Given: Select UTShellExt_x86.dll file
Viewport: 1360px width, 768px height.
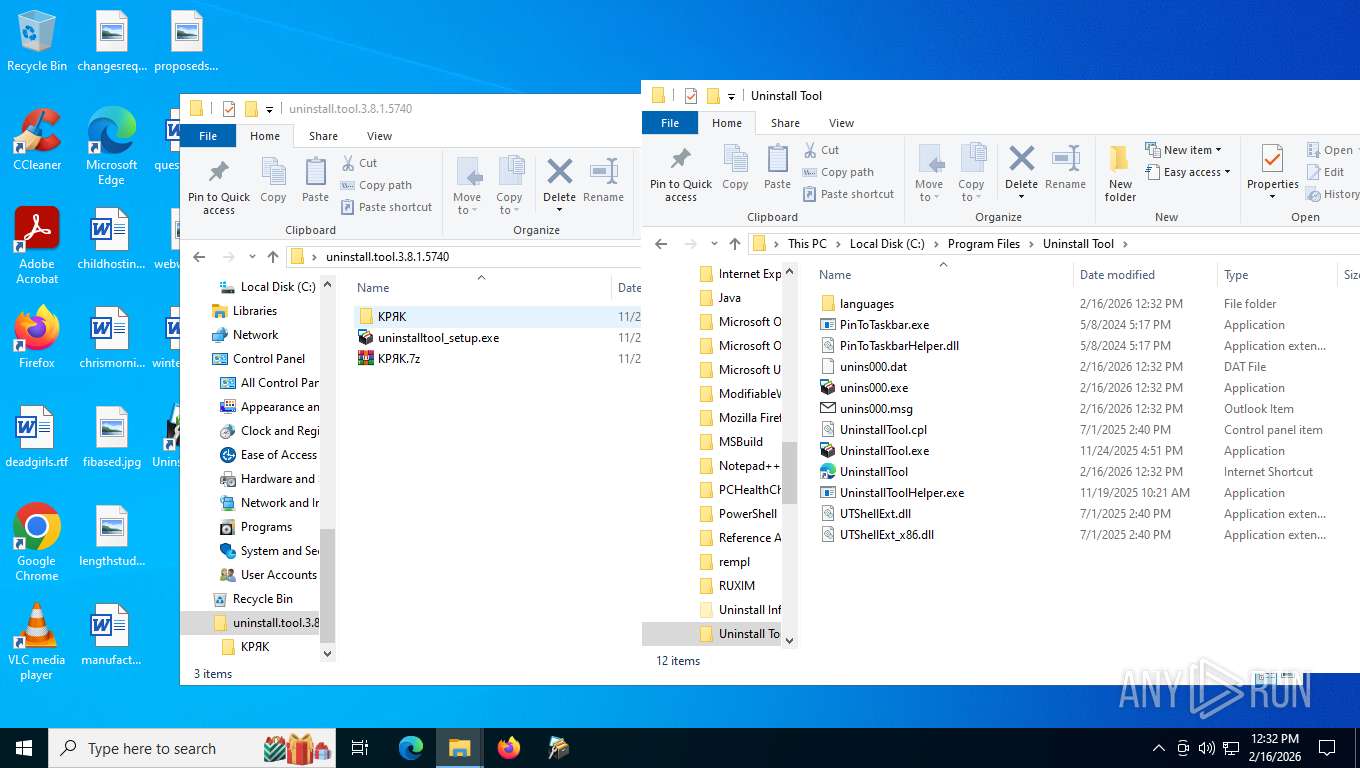Looking at the screenshot, I should tap(876, 535).
